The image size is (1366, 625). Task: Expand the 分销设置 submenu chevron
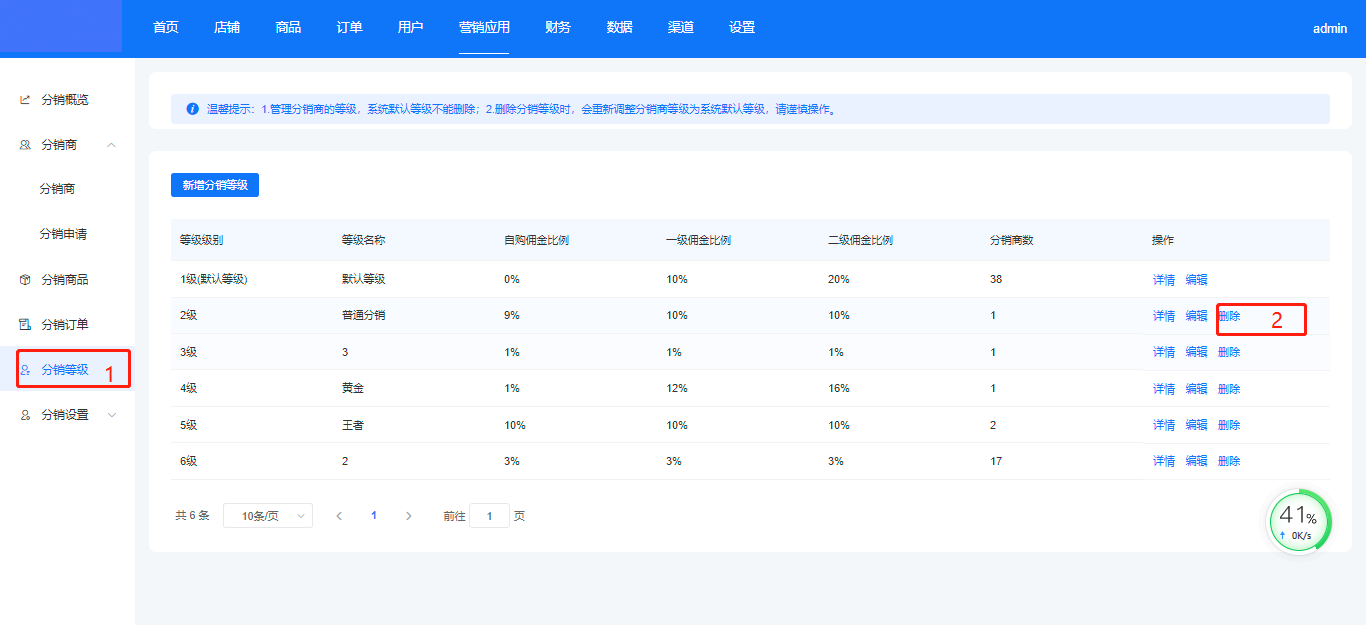coord(111,415)
